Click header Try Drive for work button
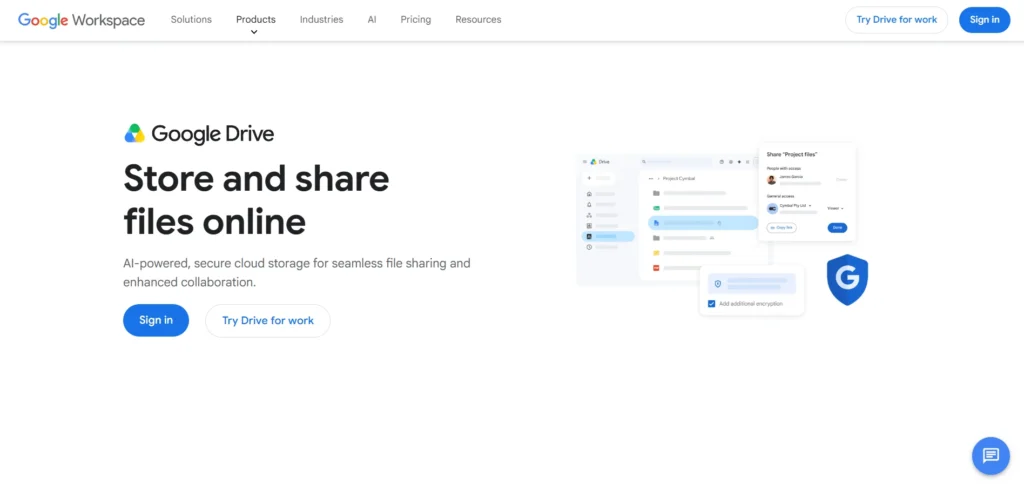The image size is (1024, 490). 897,20
